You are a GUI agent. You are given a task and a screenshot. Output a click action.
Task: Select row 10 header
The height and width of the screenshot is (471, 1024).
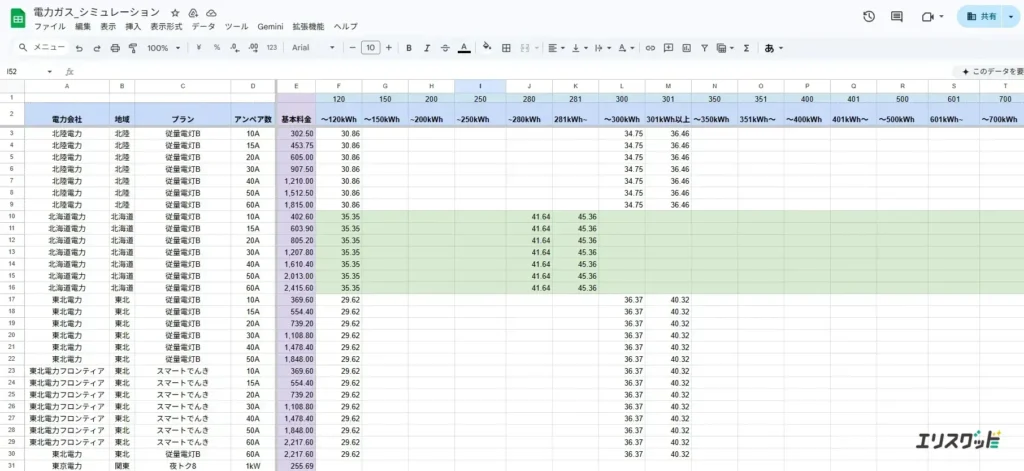(12, 216)
